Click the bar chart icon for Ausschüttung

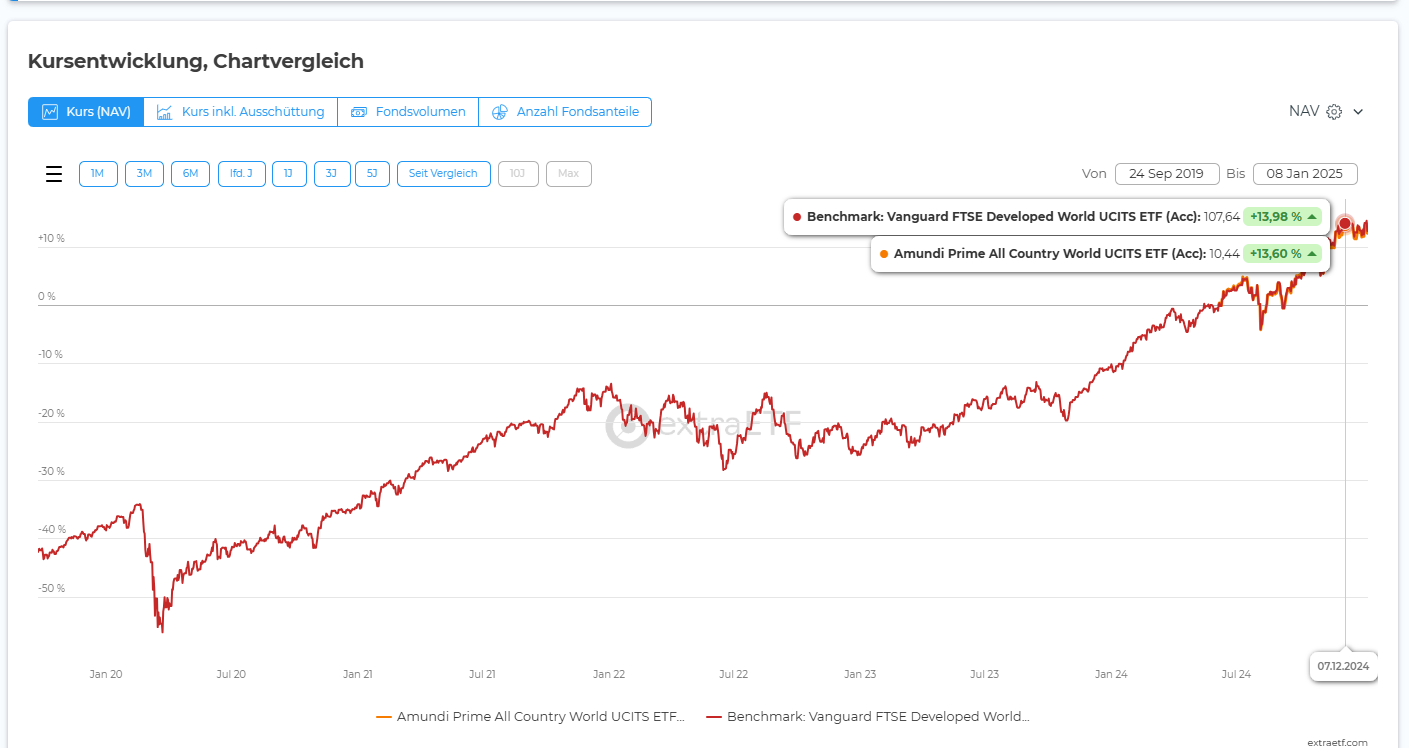[165, 112]
